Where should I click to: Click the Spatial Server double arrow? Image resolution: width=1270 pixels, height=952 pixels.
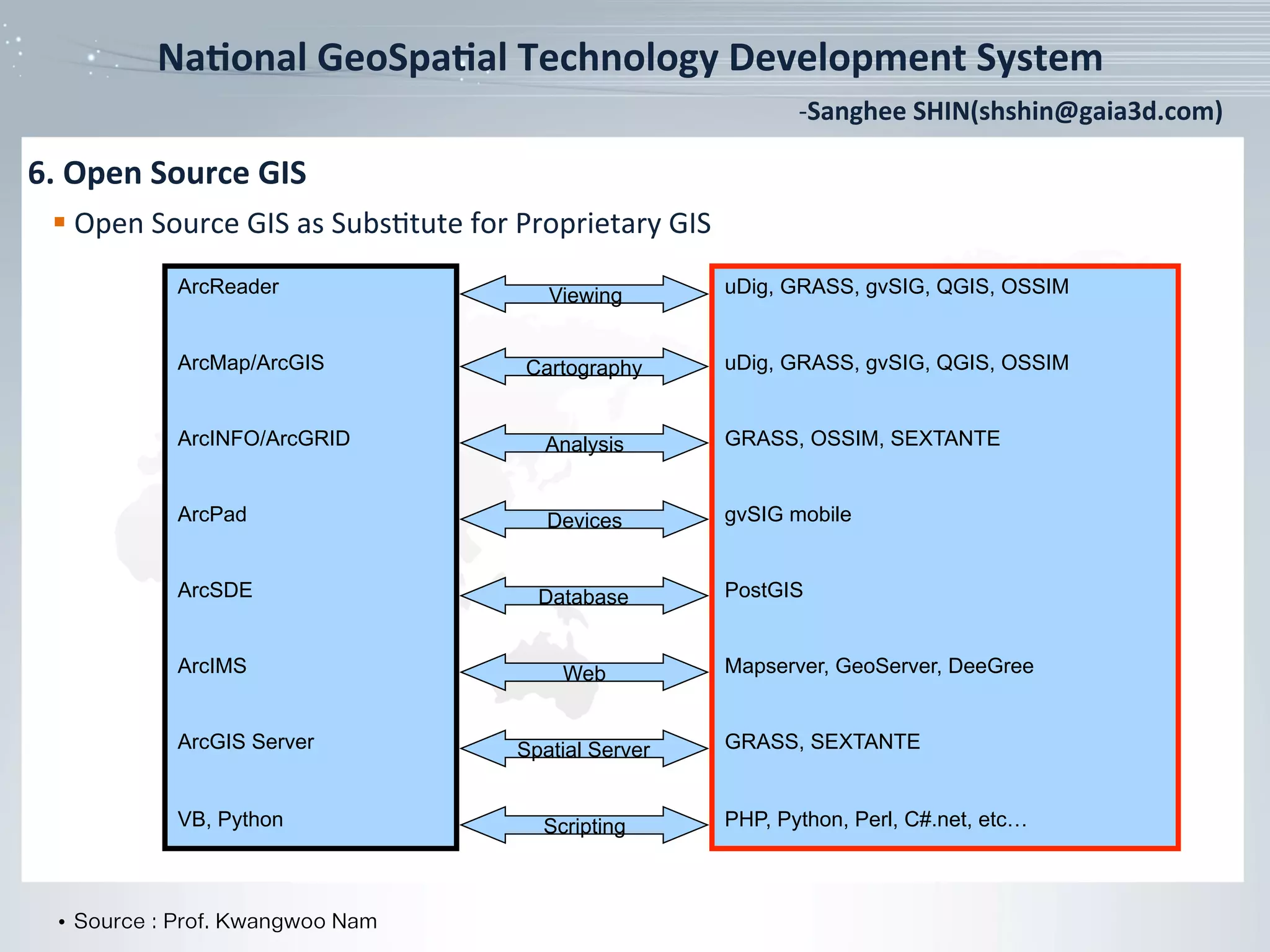tap(584, 749)
